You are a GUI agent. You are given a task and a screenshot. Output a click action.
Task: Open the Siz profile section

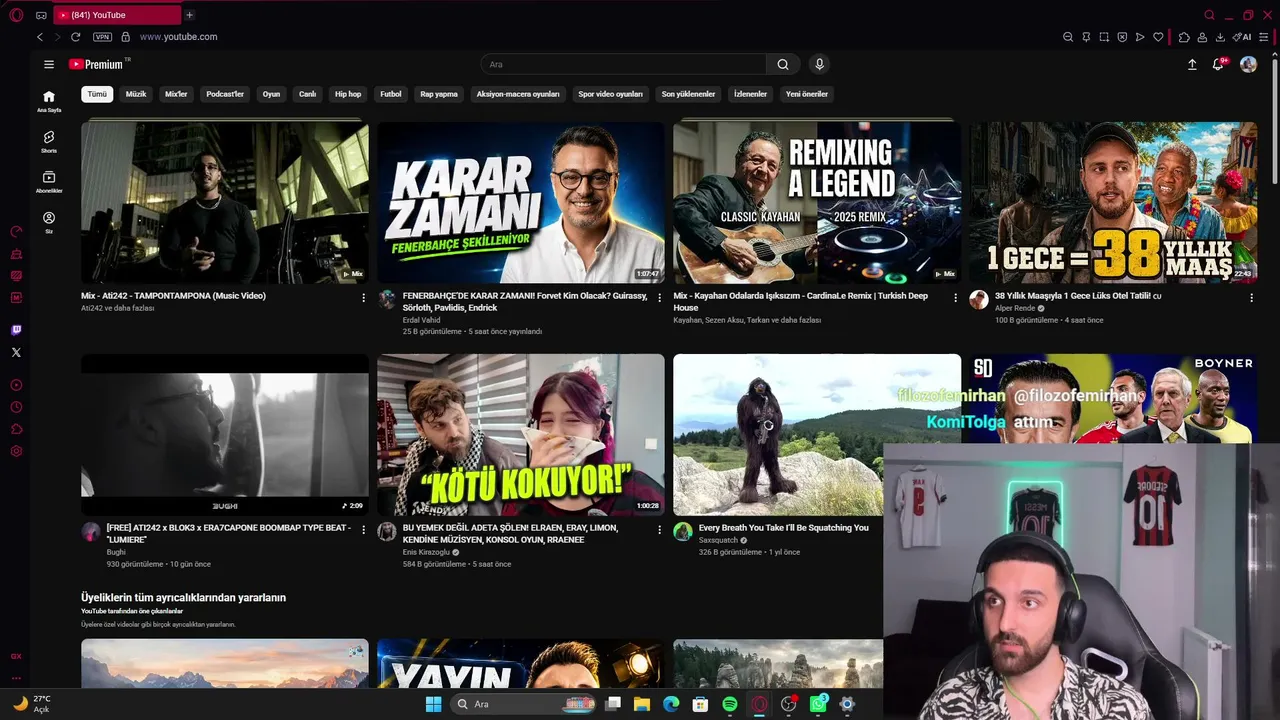click(49, 222)
